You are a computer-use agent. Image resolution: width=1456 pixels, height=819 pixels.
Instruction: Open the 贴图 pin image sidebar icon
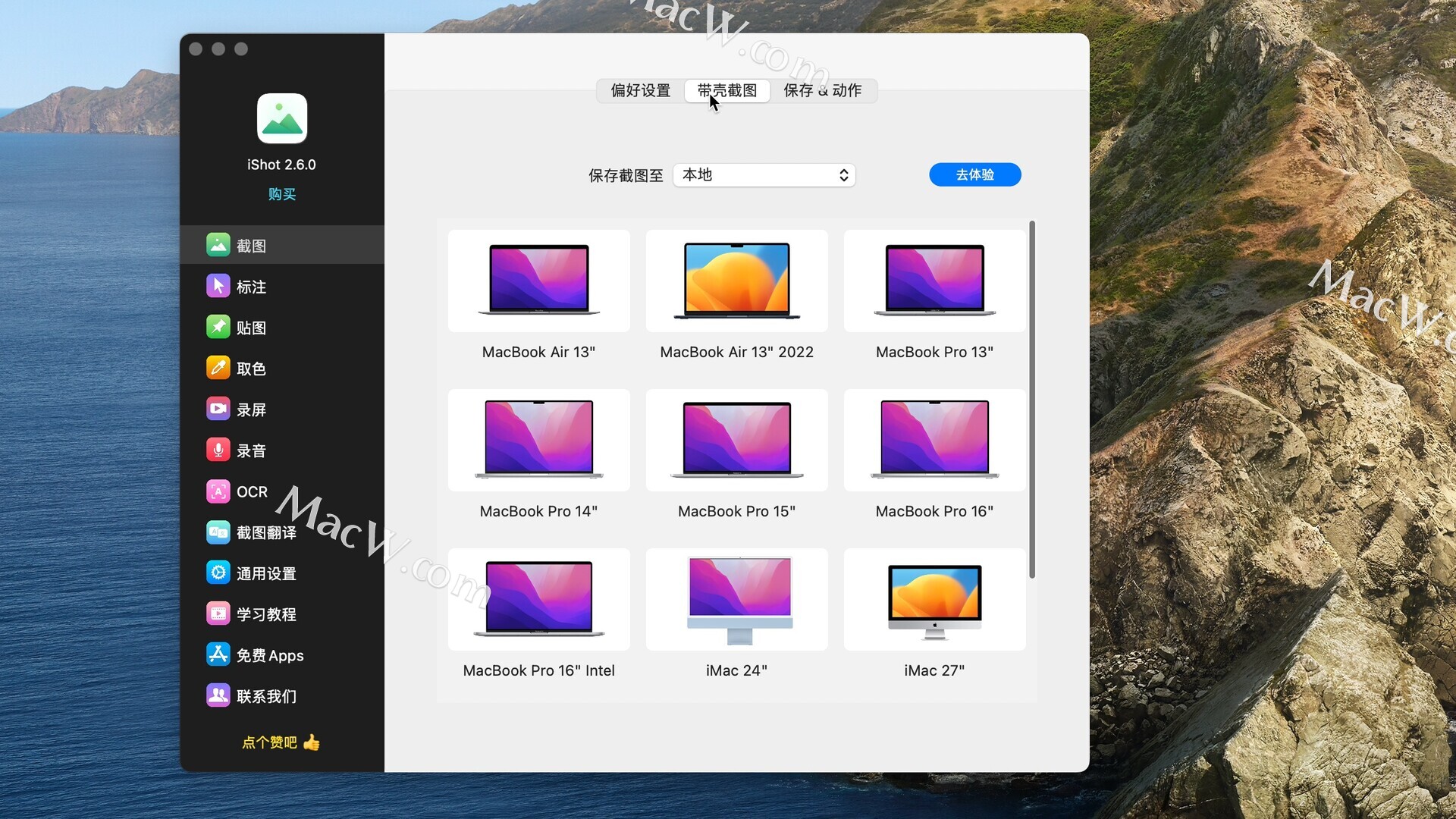218,327
